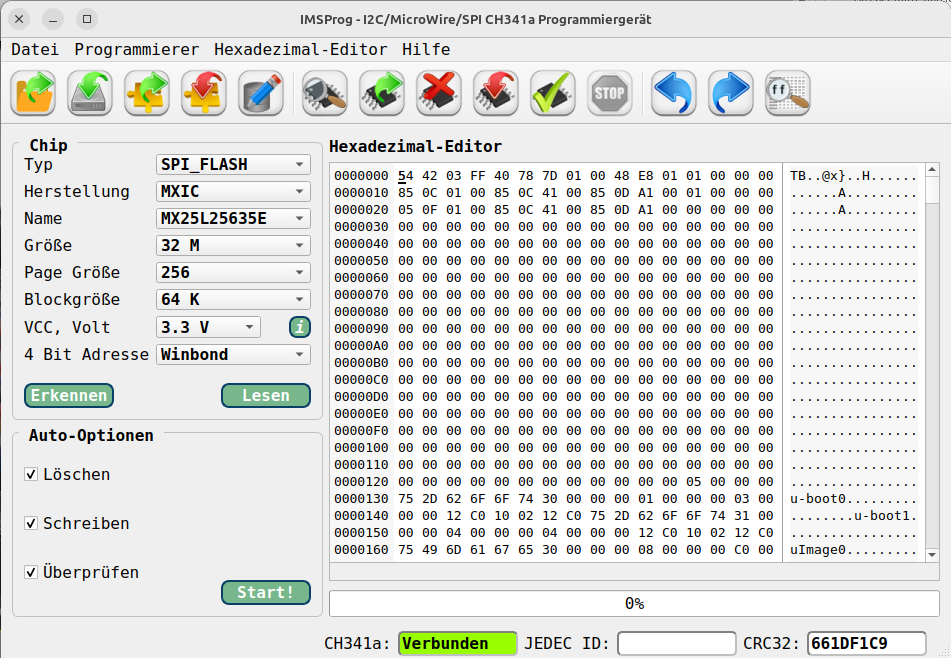Click the open file folder icon
The height and width of the screenshot is (658, 951).
coord(33,93)
